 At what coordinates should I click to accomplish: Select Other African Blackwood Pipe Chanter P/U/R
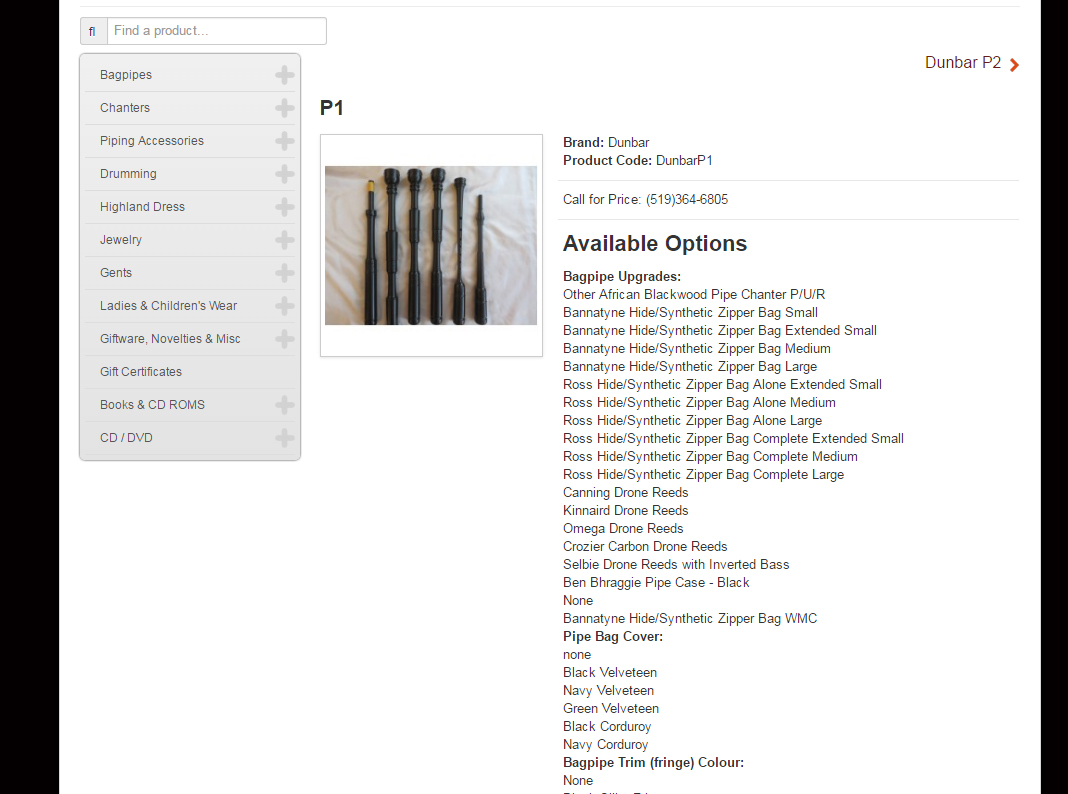tap(694, 295)
